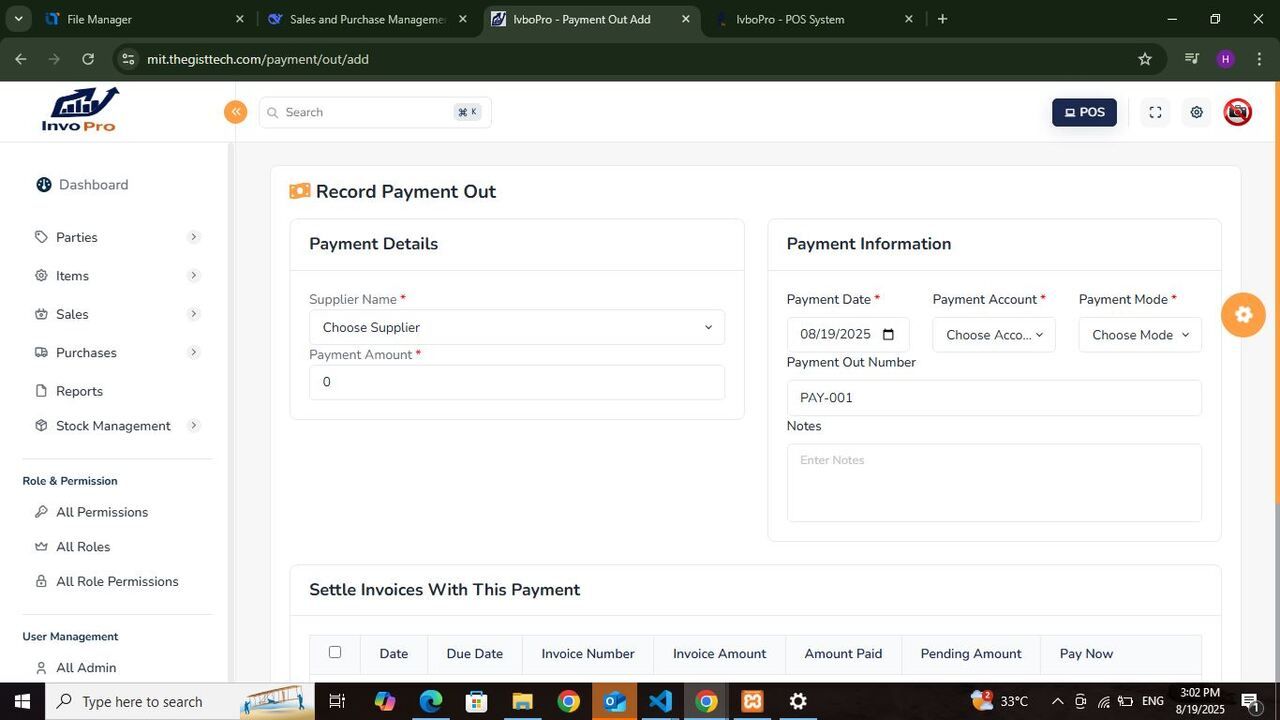The height and width of the screenshot is (720, 1280).
Task: Open the user profile avatar menu
Action: click(1238, 112)
